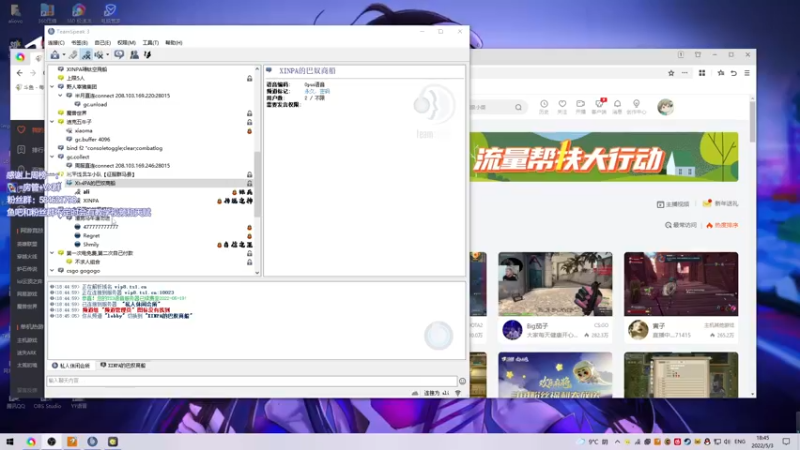800x450 pixels.
Task: Collapse the csgo gogogo channel
Action: (x=52, y=270)
